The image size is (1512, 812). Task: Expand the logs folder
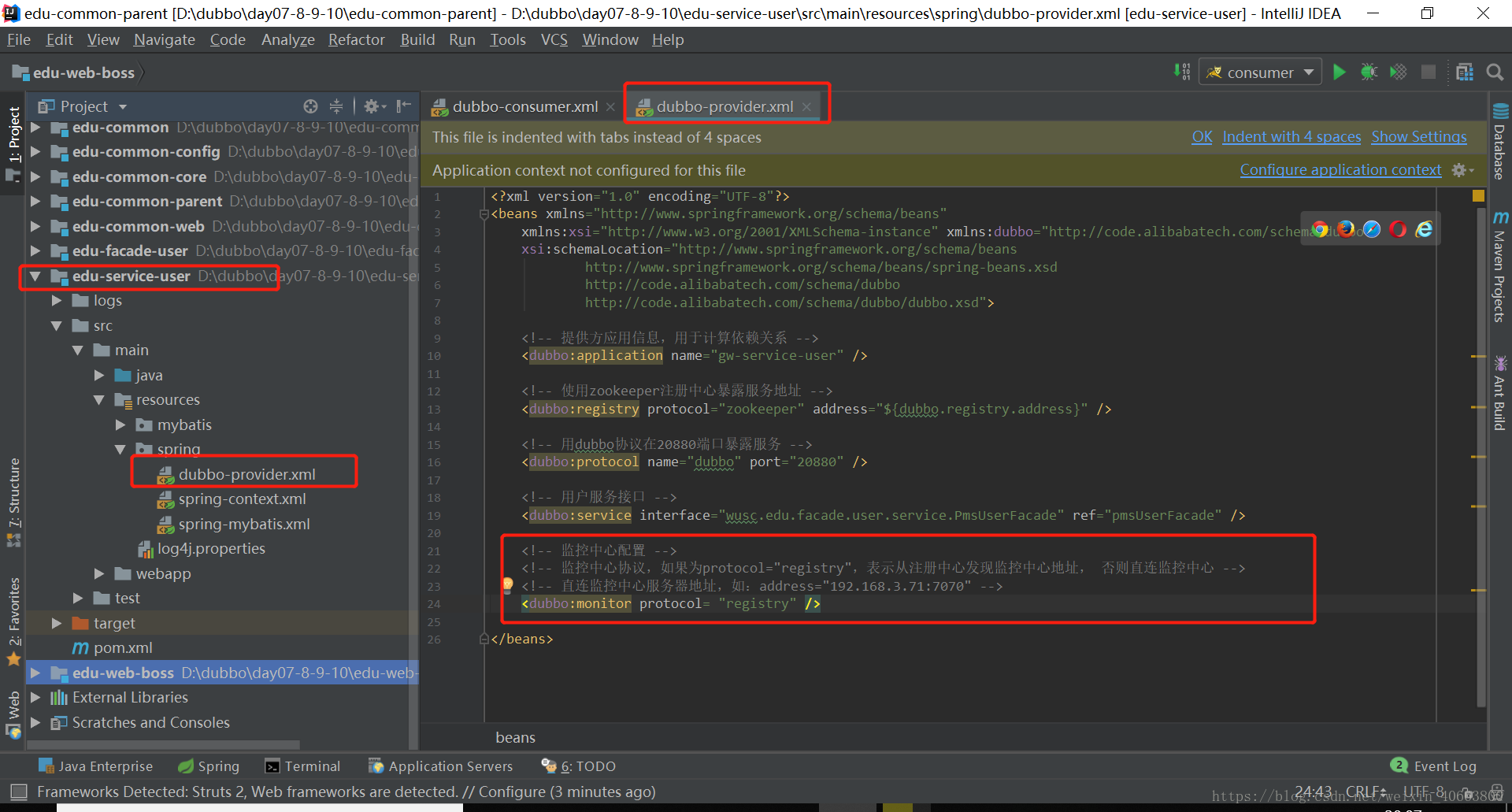pyautogui.click(x=57, y=301)
